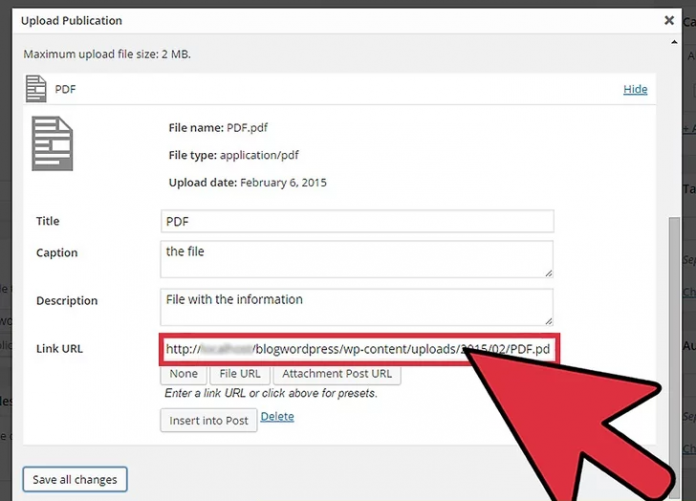Set link to Attachment Post URL
696x501 pixels.
(x=337, y=374)
